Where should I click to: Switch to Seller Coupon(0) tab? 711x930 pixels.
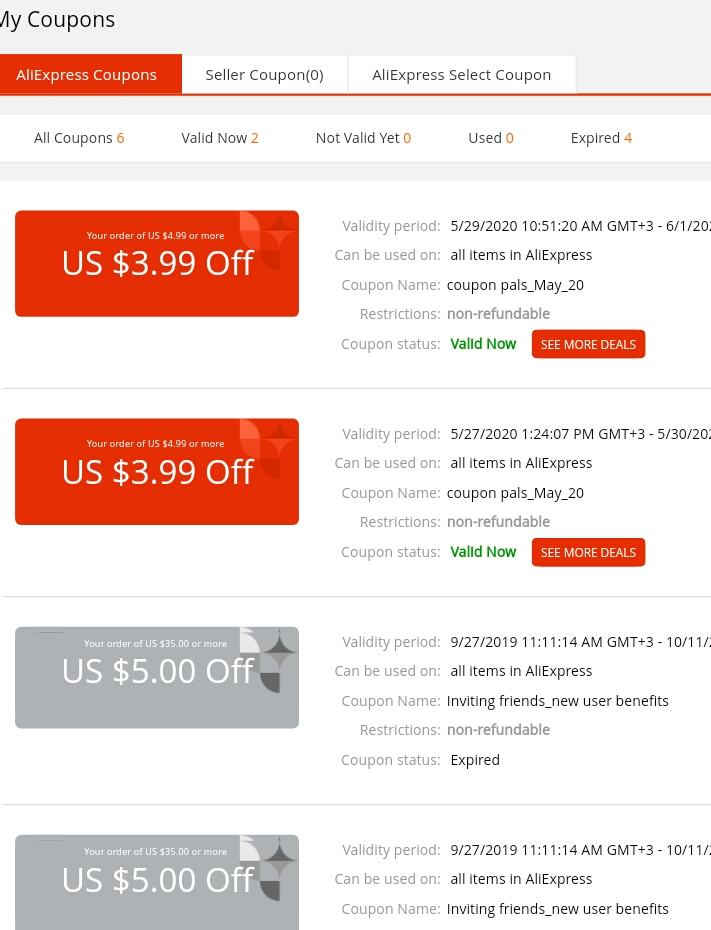click(x=264, y=75)
